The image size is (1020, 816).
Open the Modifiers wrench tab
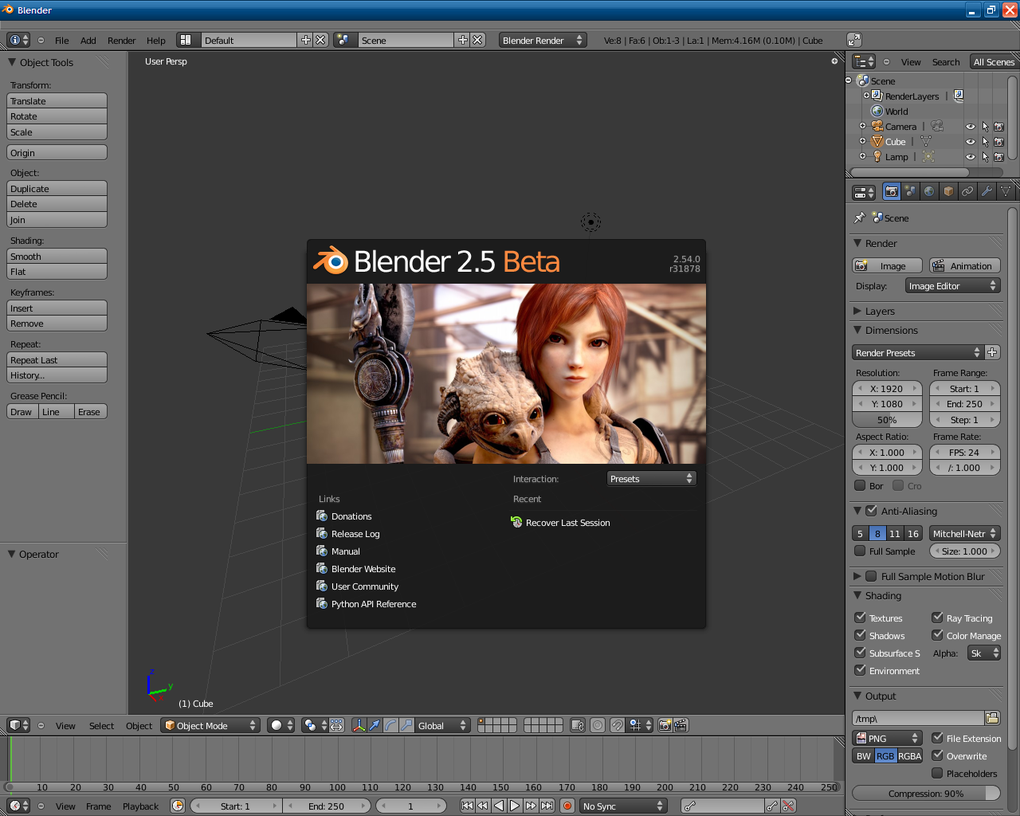click(986, 191)
